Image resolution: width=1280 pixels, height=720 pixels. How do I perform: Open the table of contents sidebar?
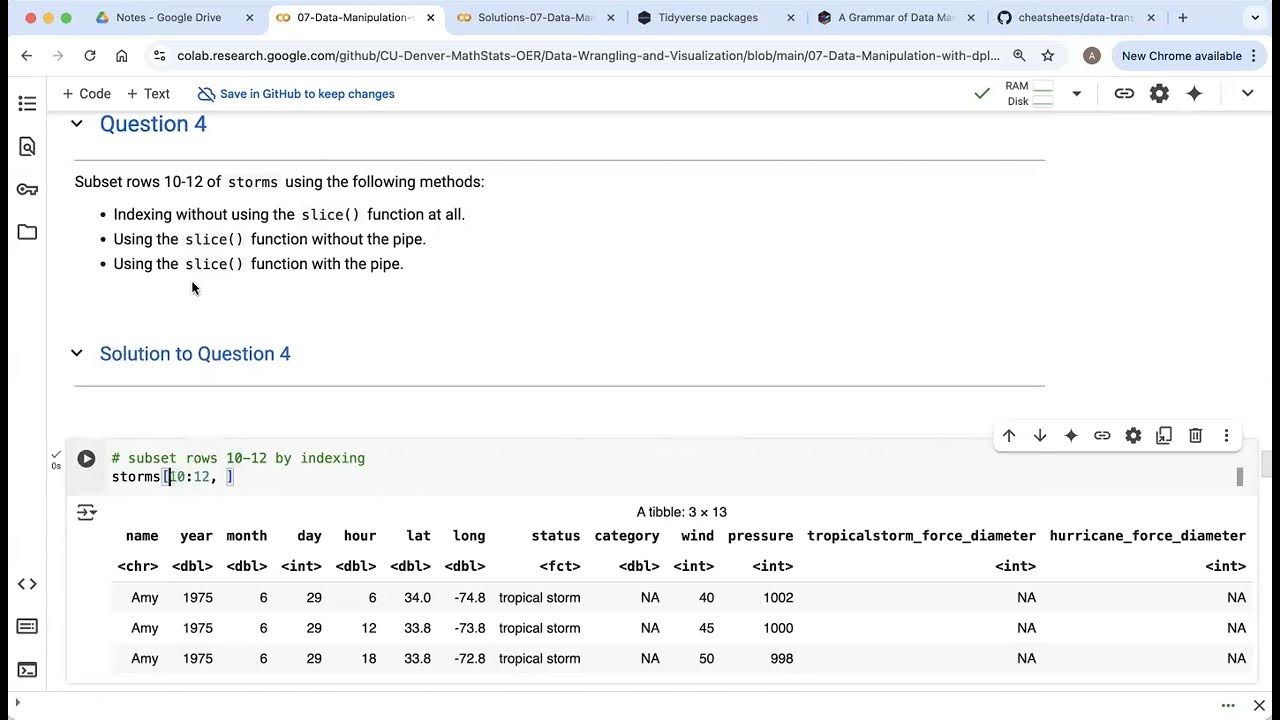27,103
